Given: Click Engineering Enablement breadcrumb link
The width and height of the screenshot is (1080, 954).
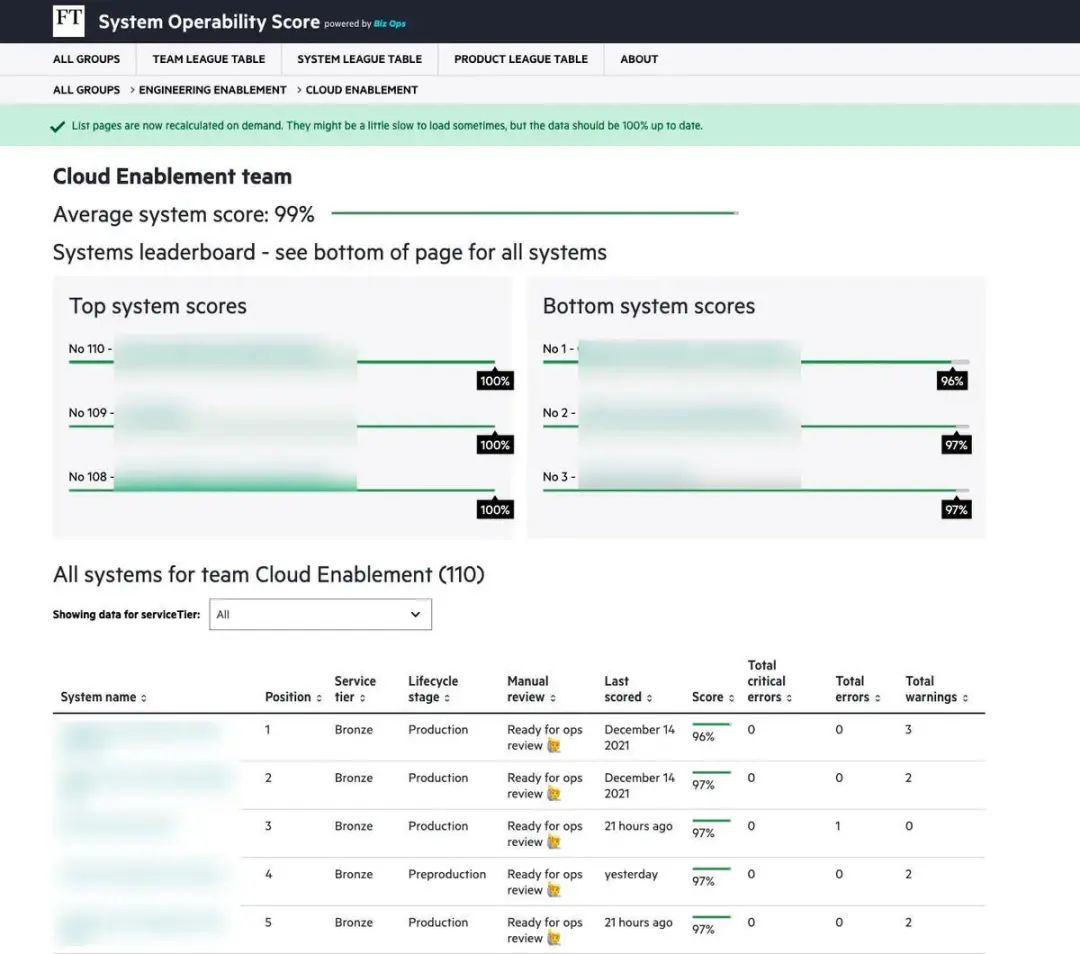Looking at the screenshot, I should click(212, 90).
